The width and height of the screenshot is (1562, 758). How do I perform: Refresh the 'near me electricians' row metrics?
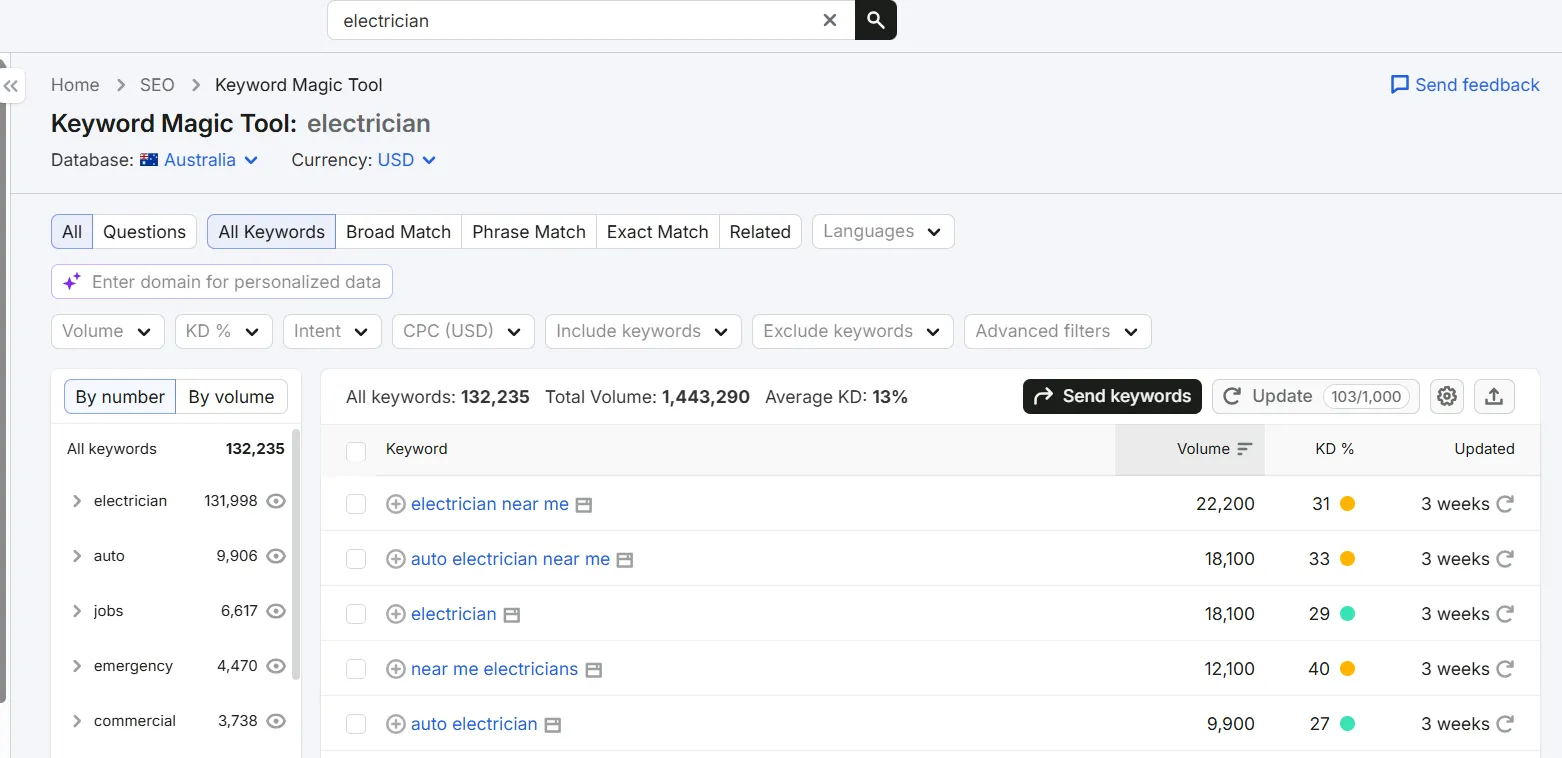click(1505, 669)
